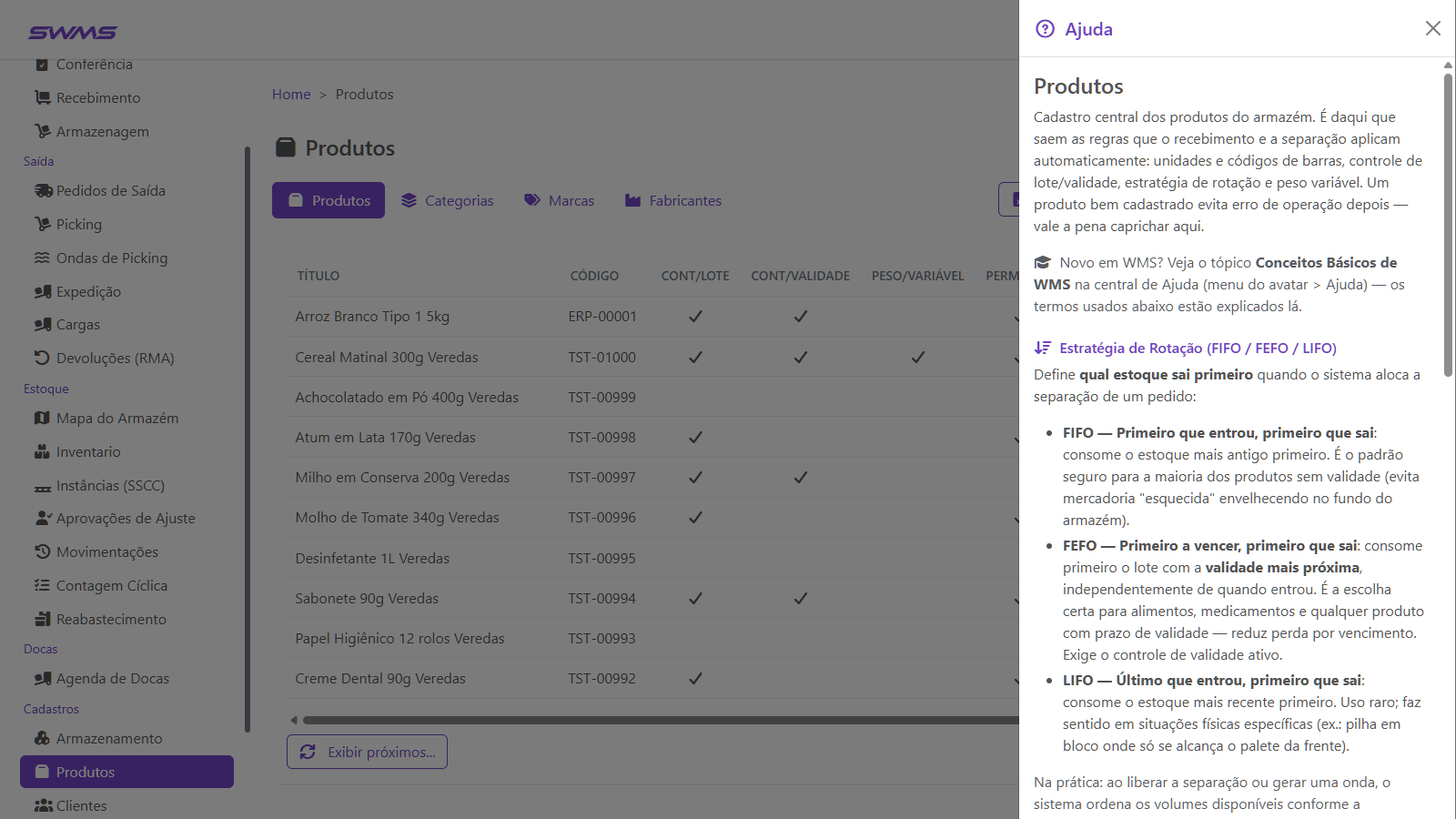1456x819 pixels.
Task: Click the Instâncias (SSCC) pallet icon
Action: tap(43, 488)
